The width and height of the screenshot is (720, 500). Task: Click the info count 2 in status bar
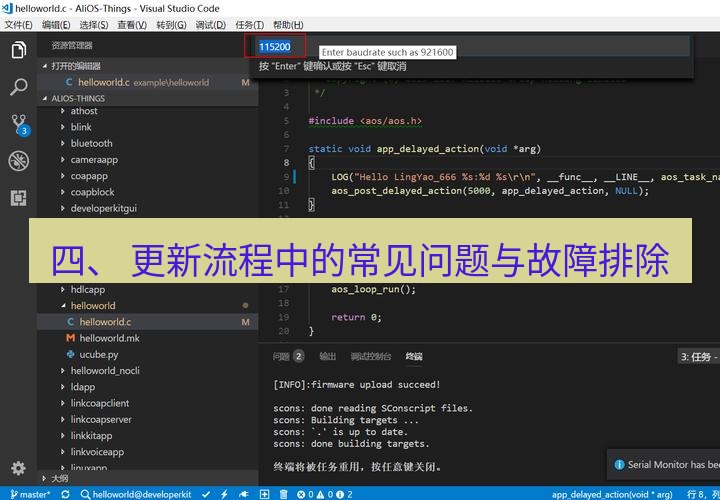[x=343, y=494]
